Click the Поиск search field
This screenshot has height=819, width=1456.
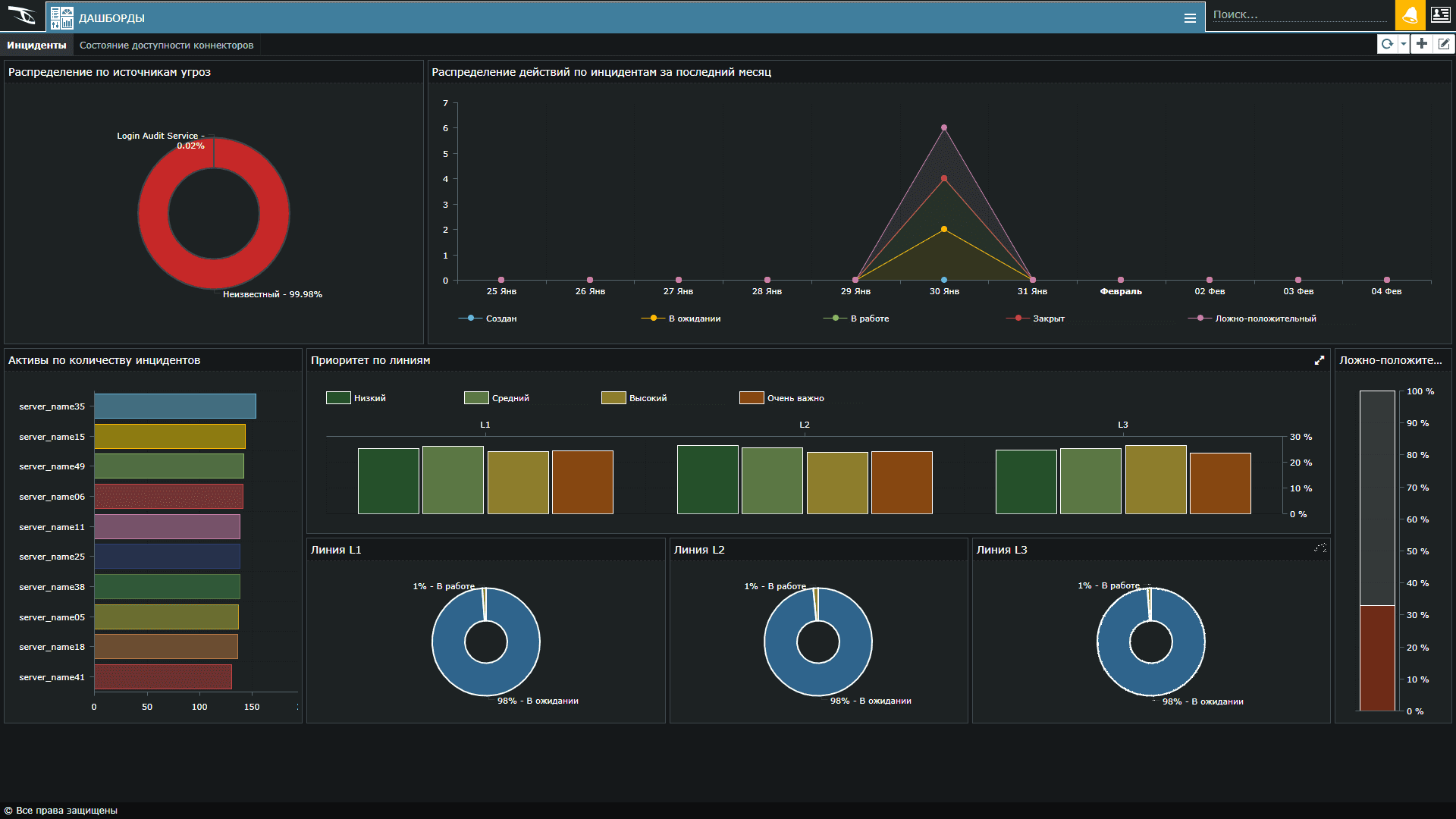pyautogui.click(x=1298, y=14)
